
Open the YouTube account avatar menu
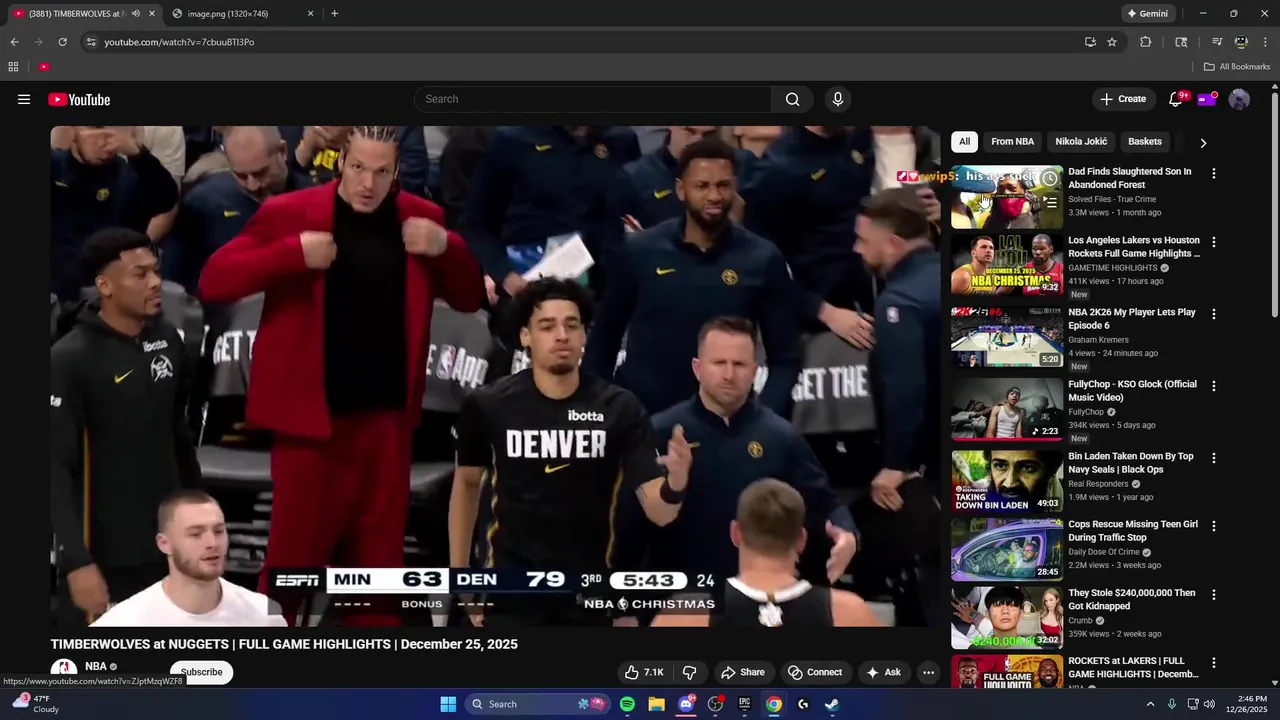1239,99
